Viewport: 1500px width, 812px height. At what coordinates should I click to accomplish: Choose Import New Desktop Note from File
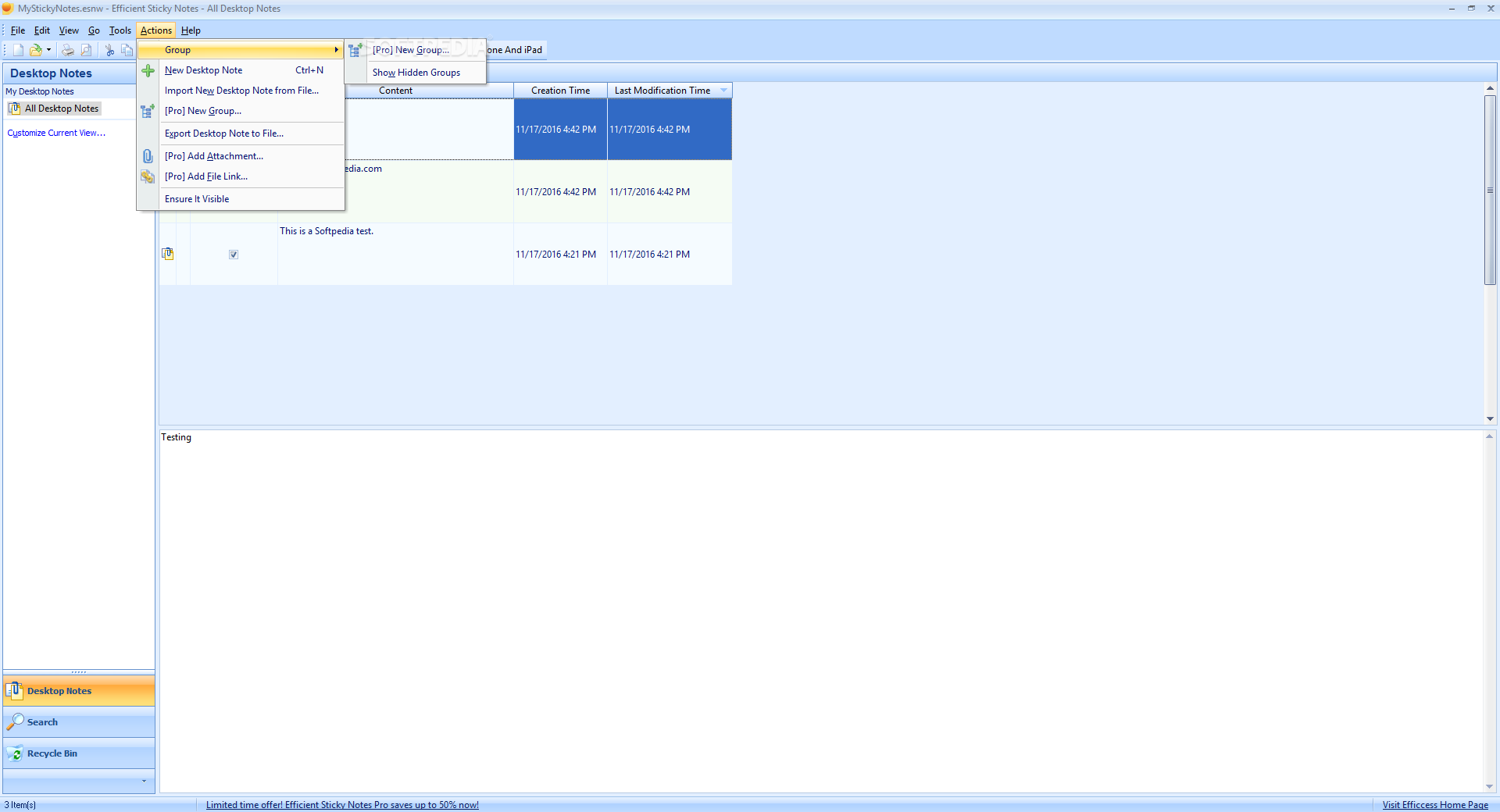(x=241, y=91)
